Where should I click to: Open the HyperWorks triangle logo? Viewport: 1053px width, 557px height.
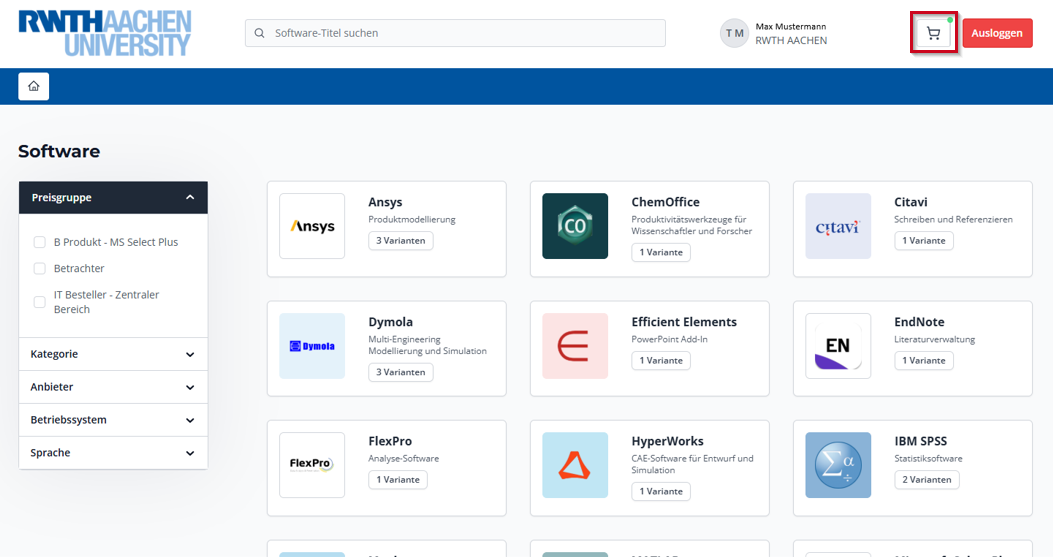[575, 465]
